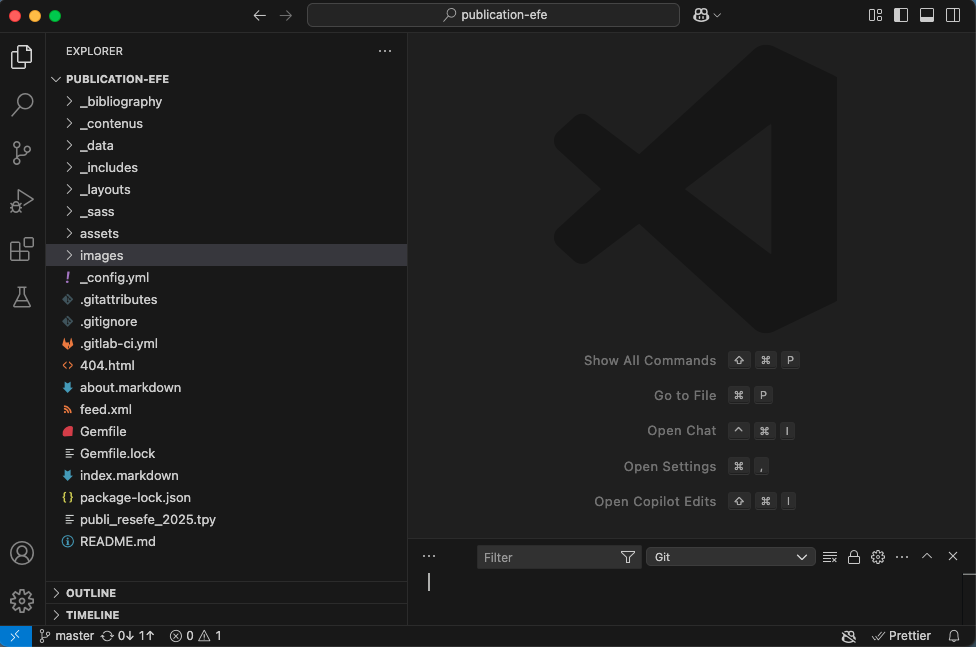The width and height of the screenshot is (976, 647).
Task: Open the Manage gear icon
Action: click(22, 600)
